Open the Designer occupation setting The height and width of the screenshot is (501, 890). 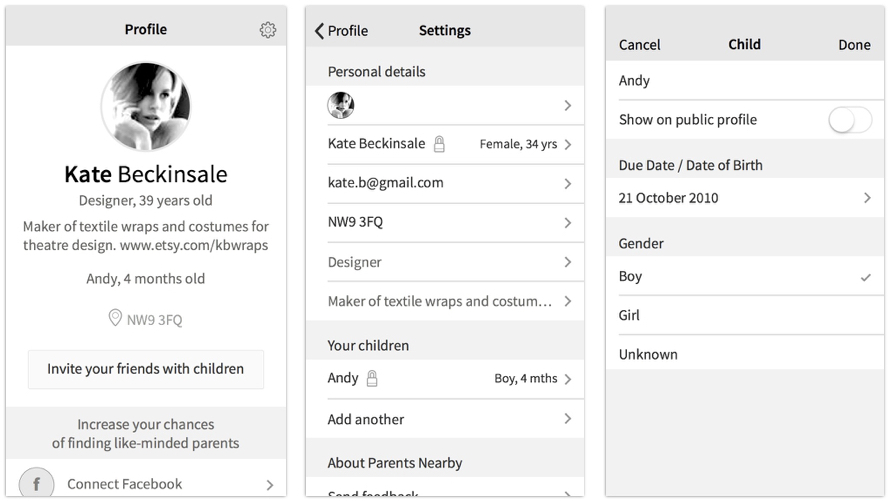coord(445,262)
